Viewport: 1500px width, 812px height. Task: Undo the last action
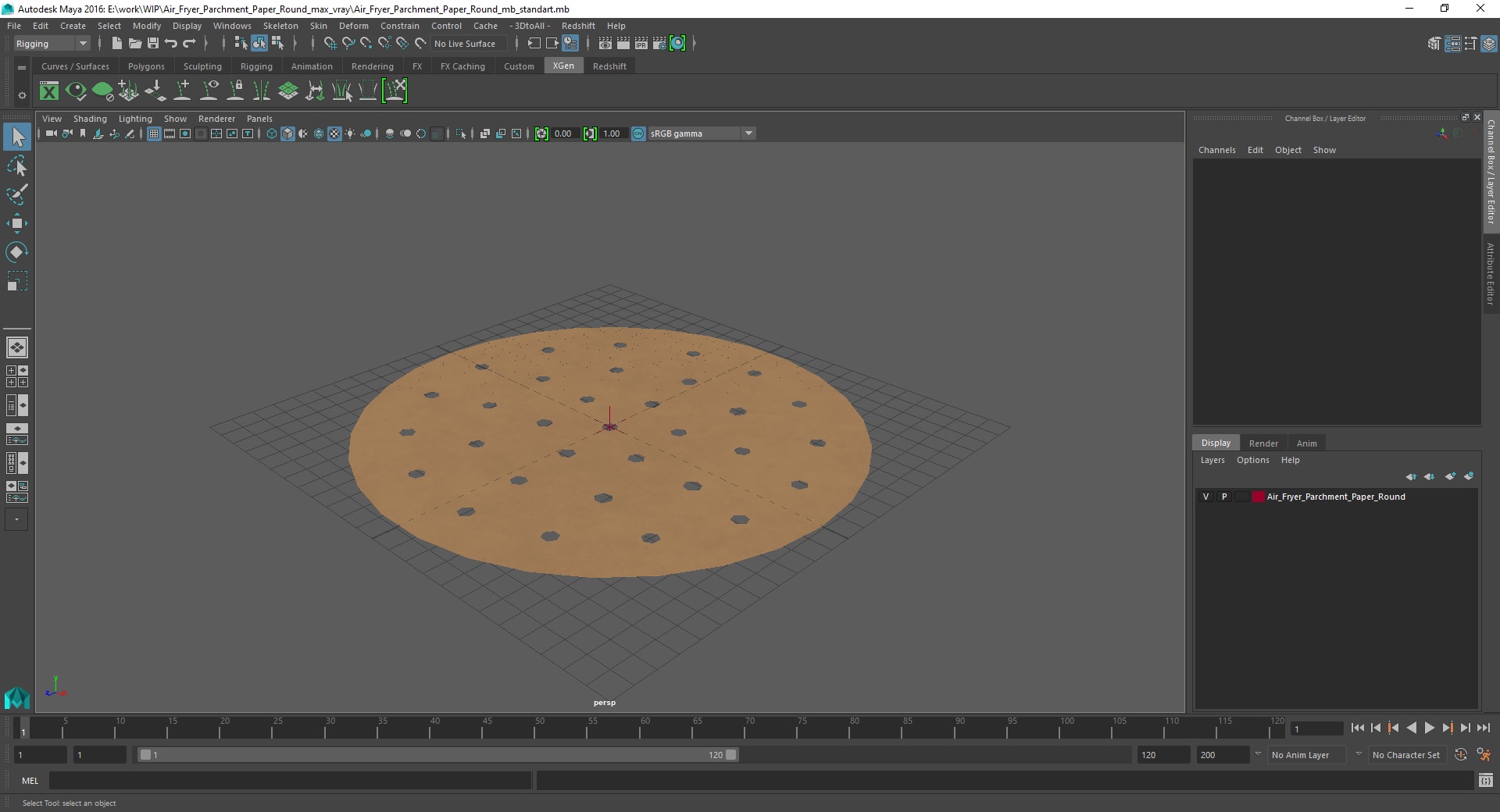coord(171,44)
